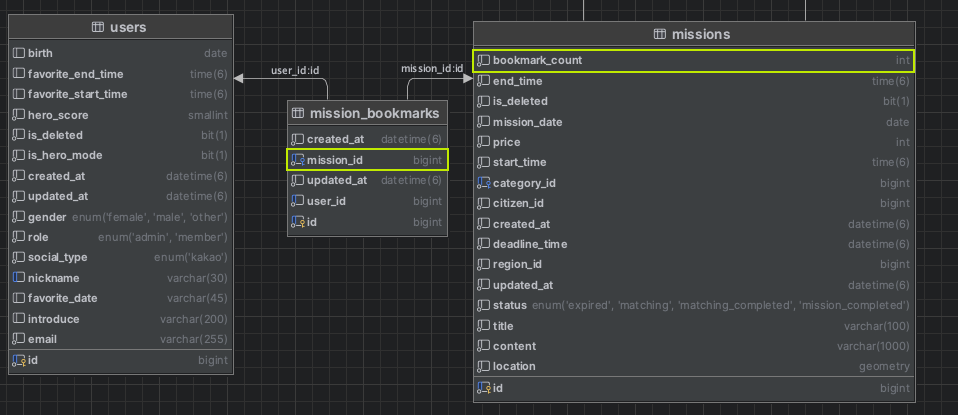Screen dimensions: 958x415
Task: Select the bookmark_count column in missions
Action: [693, 61]
